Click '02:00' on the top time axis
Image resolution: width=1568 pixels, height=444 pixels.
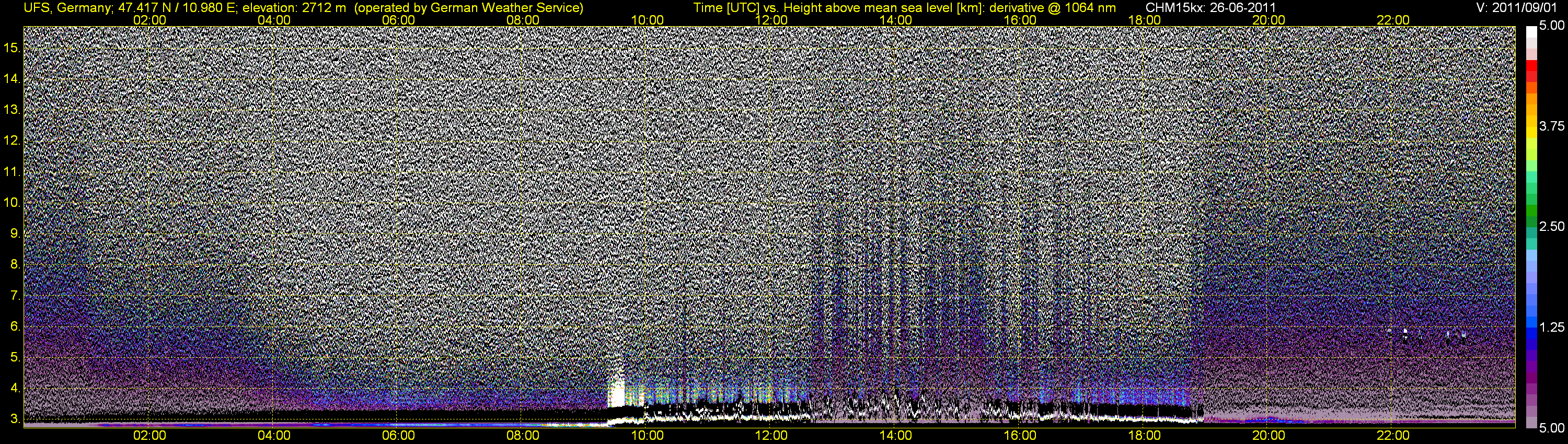149,20
